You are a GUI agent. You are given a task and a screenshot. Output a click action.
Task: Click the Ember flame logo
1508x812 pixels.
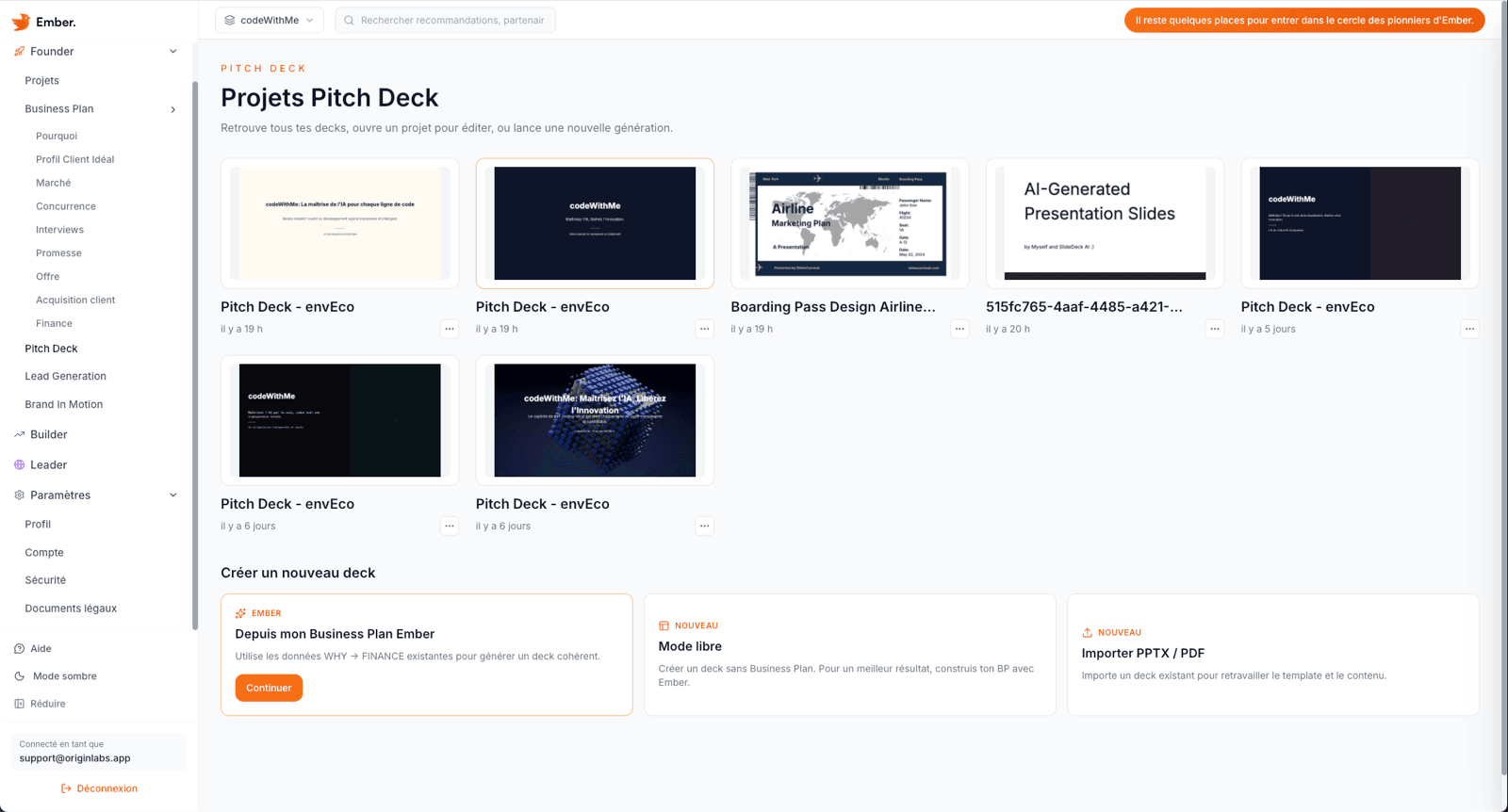[x=21, y=22]
